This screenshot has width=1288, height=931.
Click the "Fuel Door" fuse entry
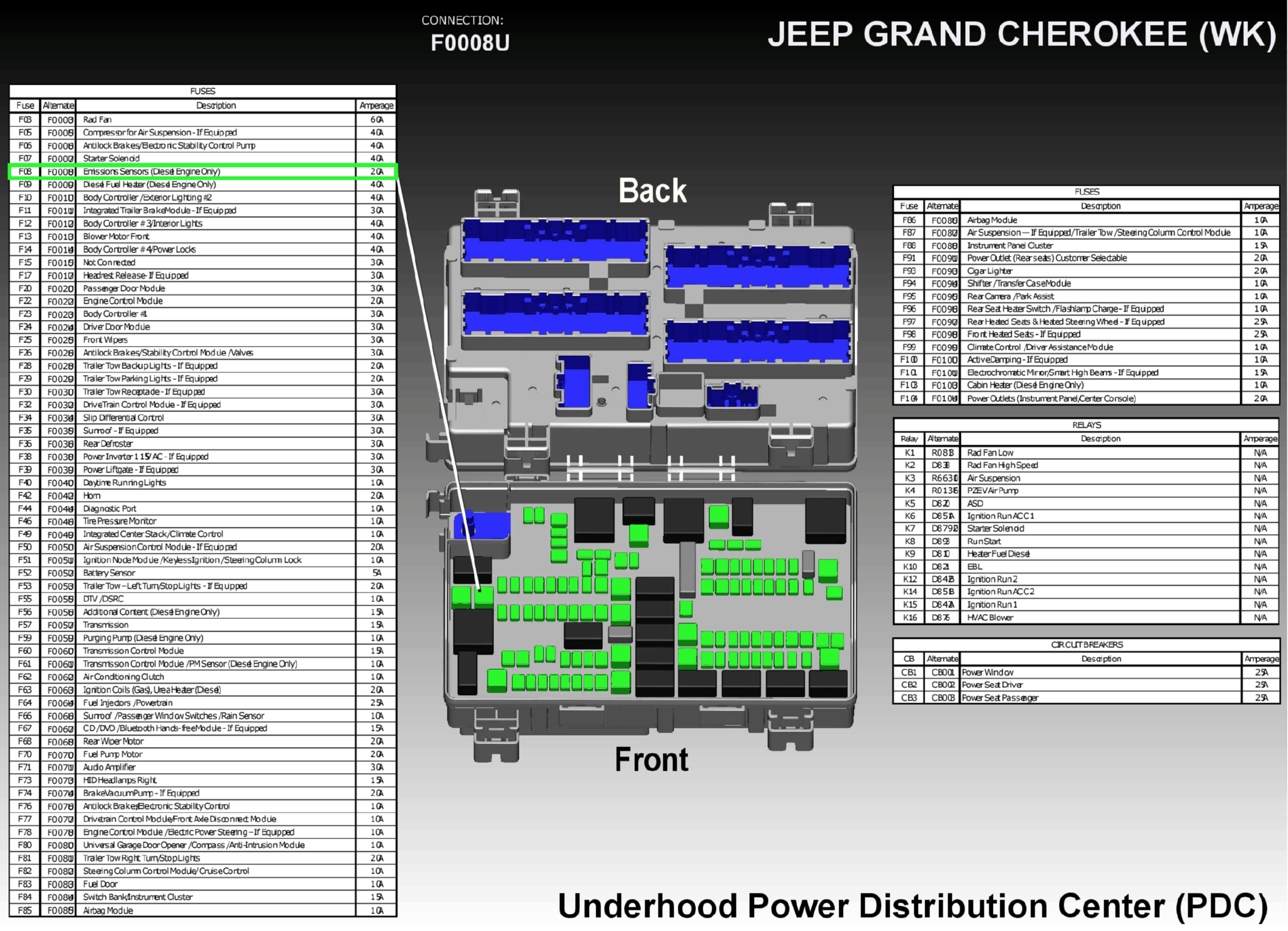click(100, 884)
